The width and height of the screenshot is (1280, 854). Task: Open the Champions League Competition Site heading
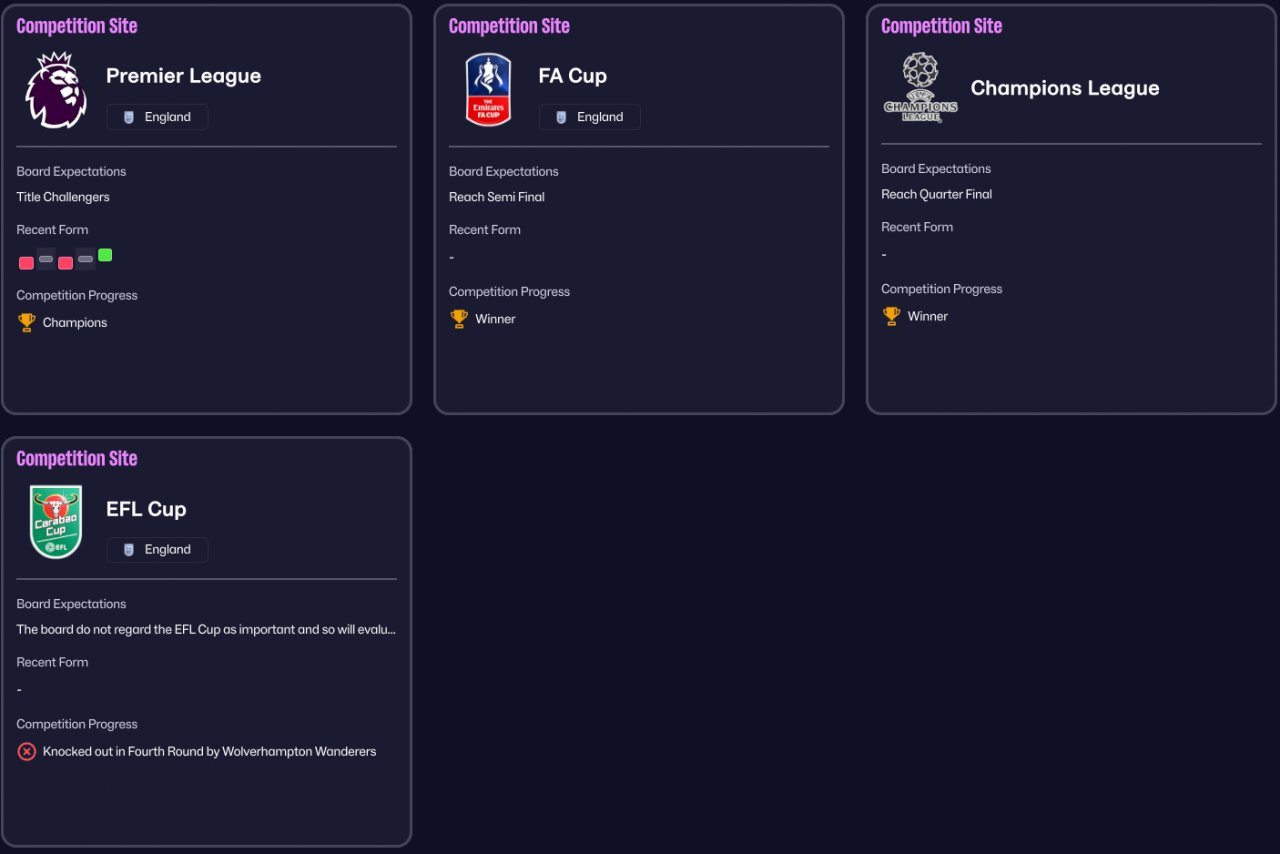click(941, 26)
